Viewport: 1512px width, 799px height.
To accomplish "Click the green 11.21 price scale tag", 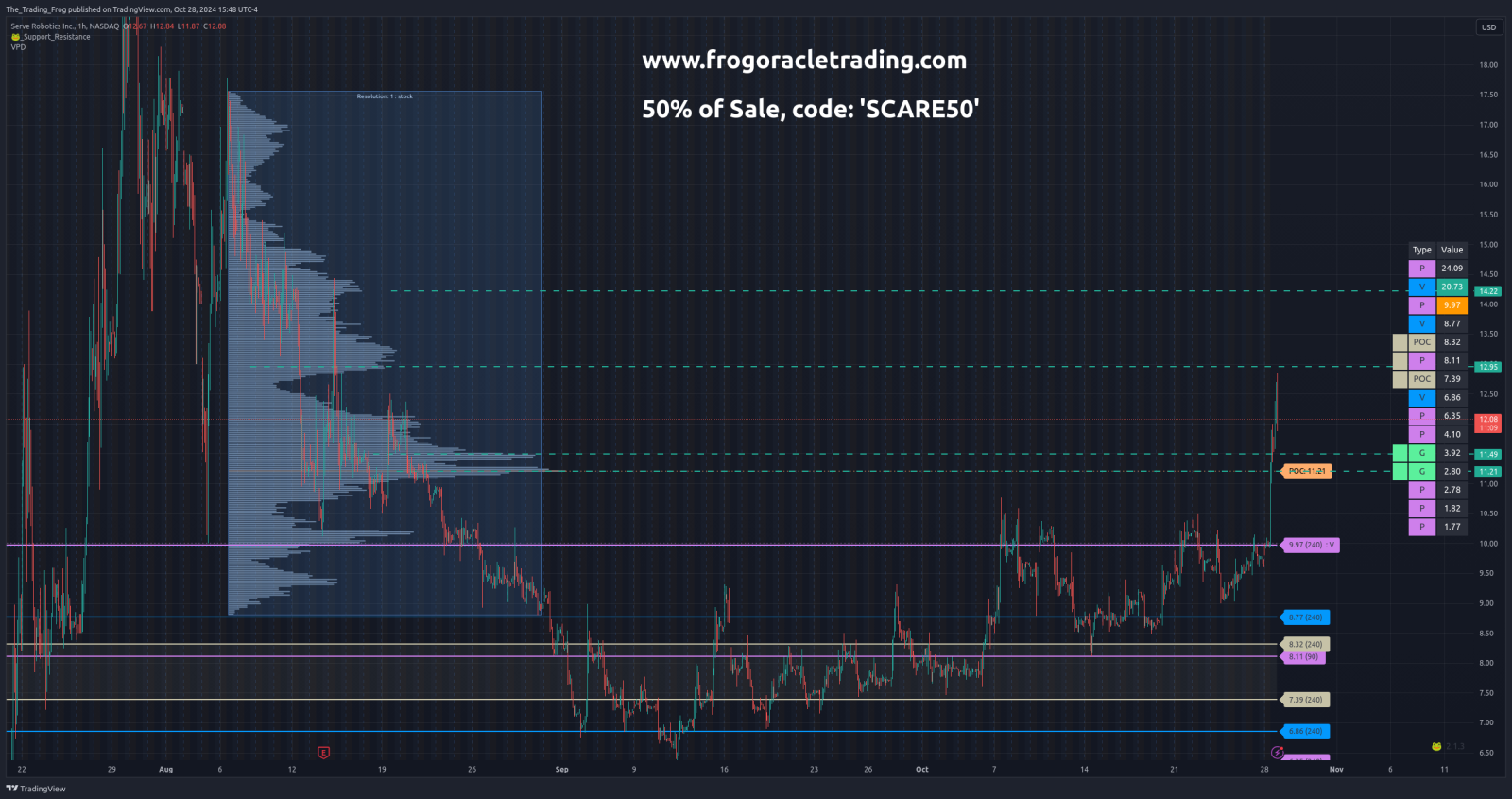I will [x=1488, y=471].
